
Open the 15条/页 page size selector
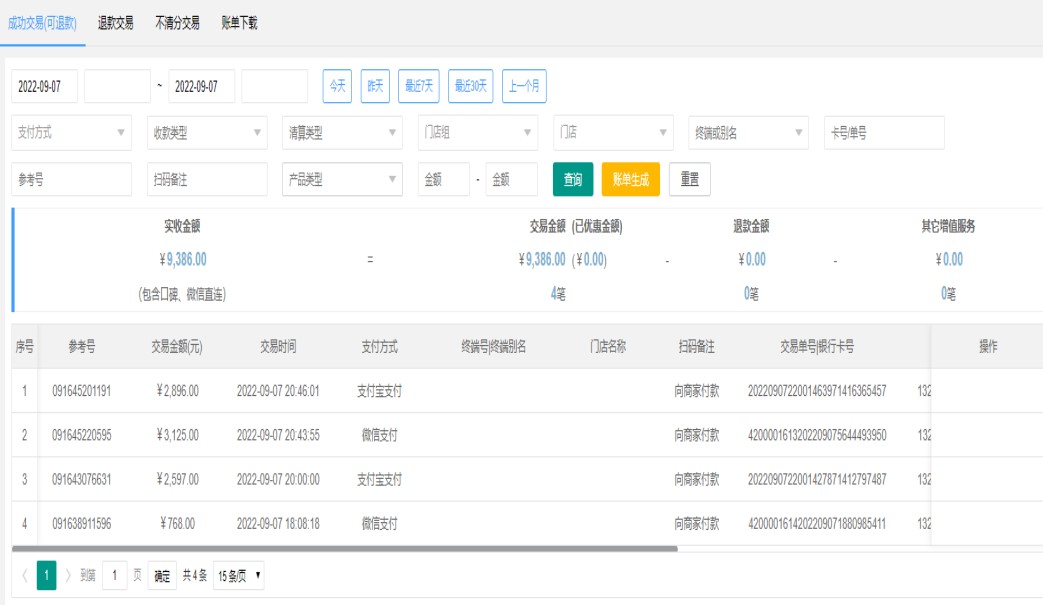(x=240, y=576)
